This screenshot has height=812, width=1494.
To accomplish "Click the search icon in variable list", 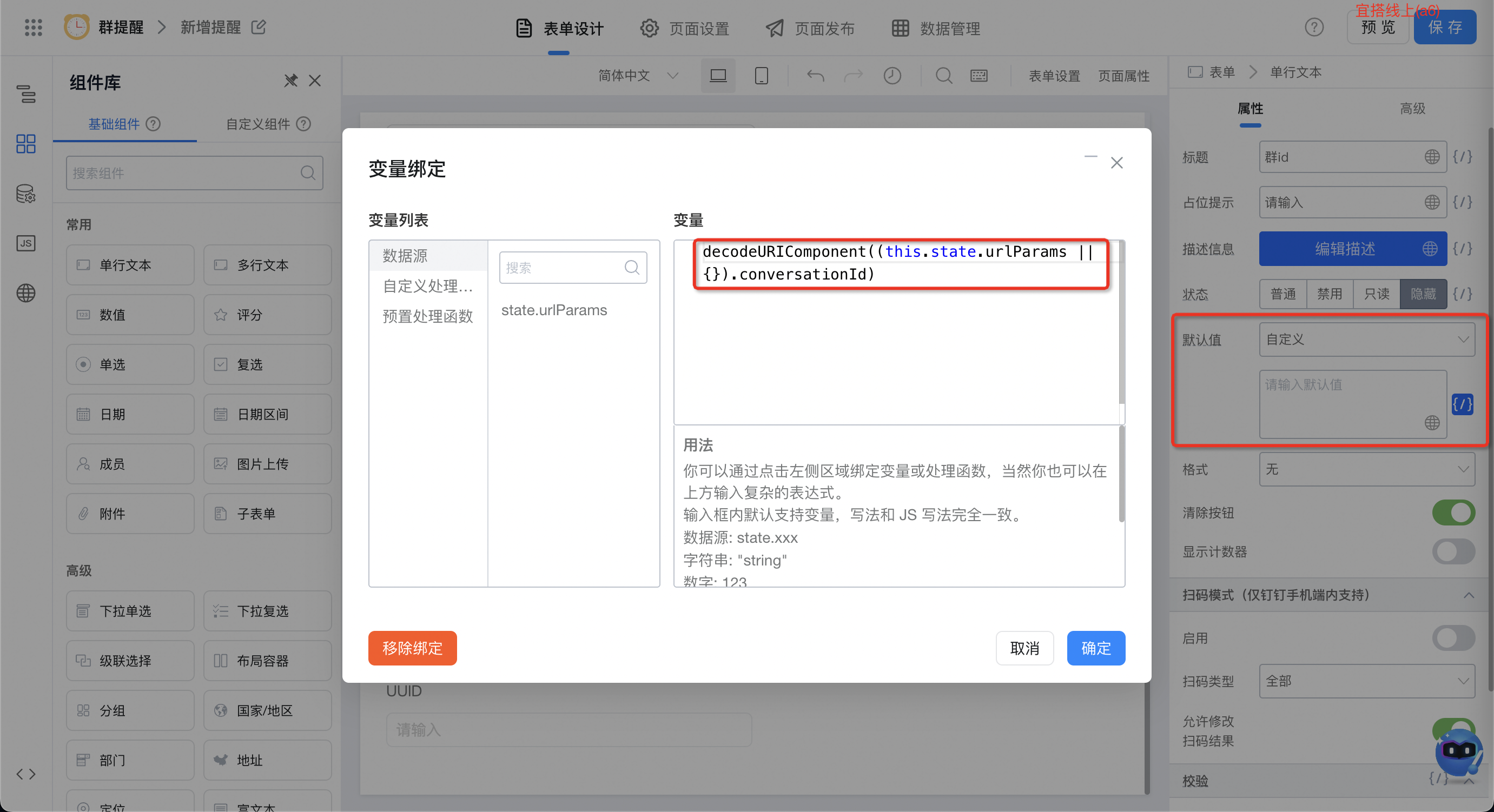I will [632, 267].
